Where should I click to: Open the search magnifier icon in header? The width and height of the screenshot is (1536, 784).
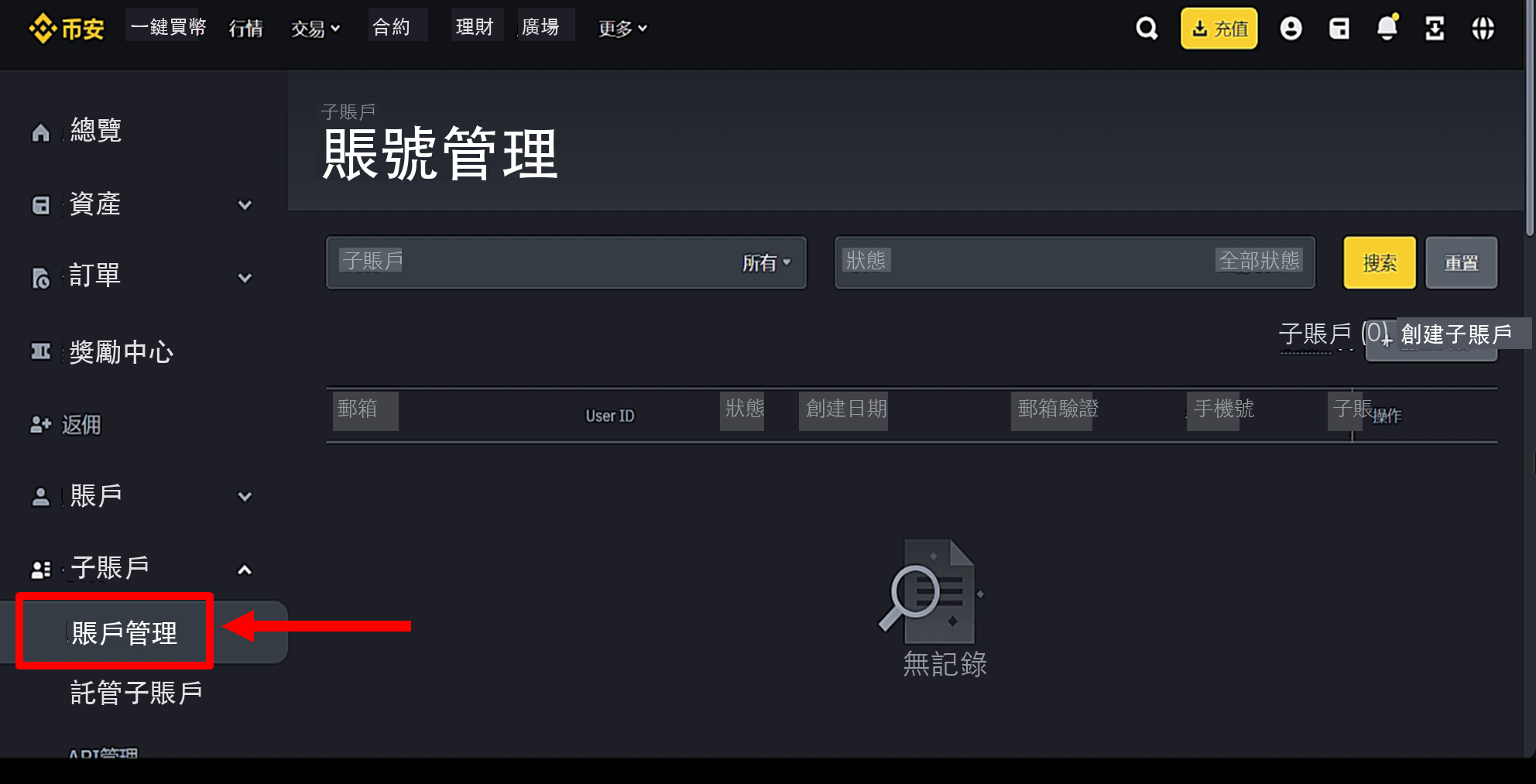tap(1147, 29)
